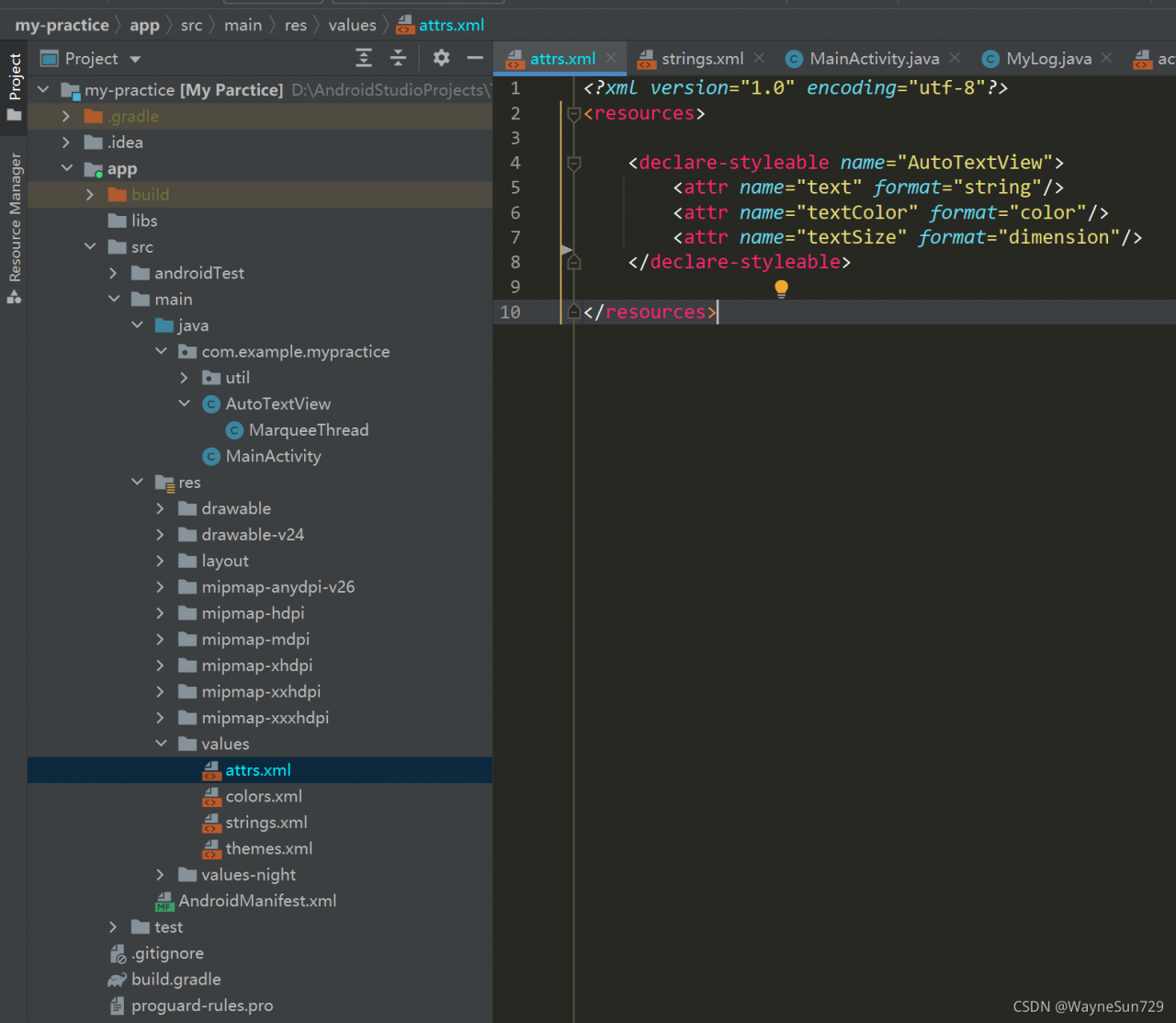Open the Resource Manager side tab
This screenshot has height=1023, width=1176.
(x=15, y=228)
